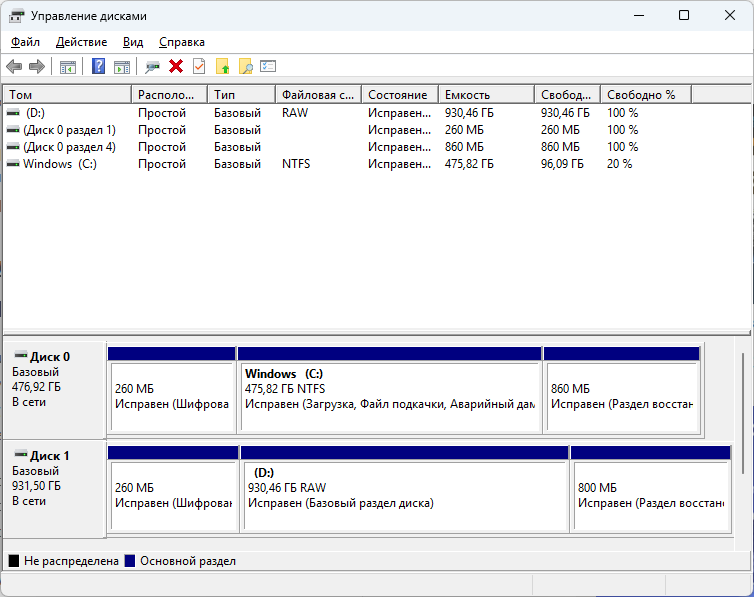Viewport: 754px width, 597px height.
Task: Click the drive icon beside Windows (C:) row
Action: [x=13, y=164]
